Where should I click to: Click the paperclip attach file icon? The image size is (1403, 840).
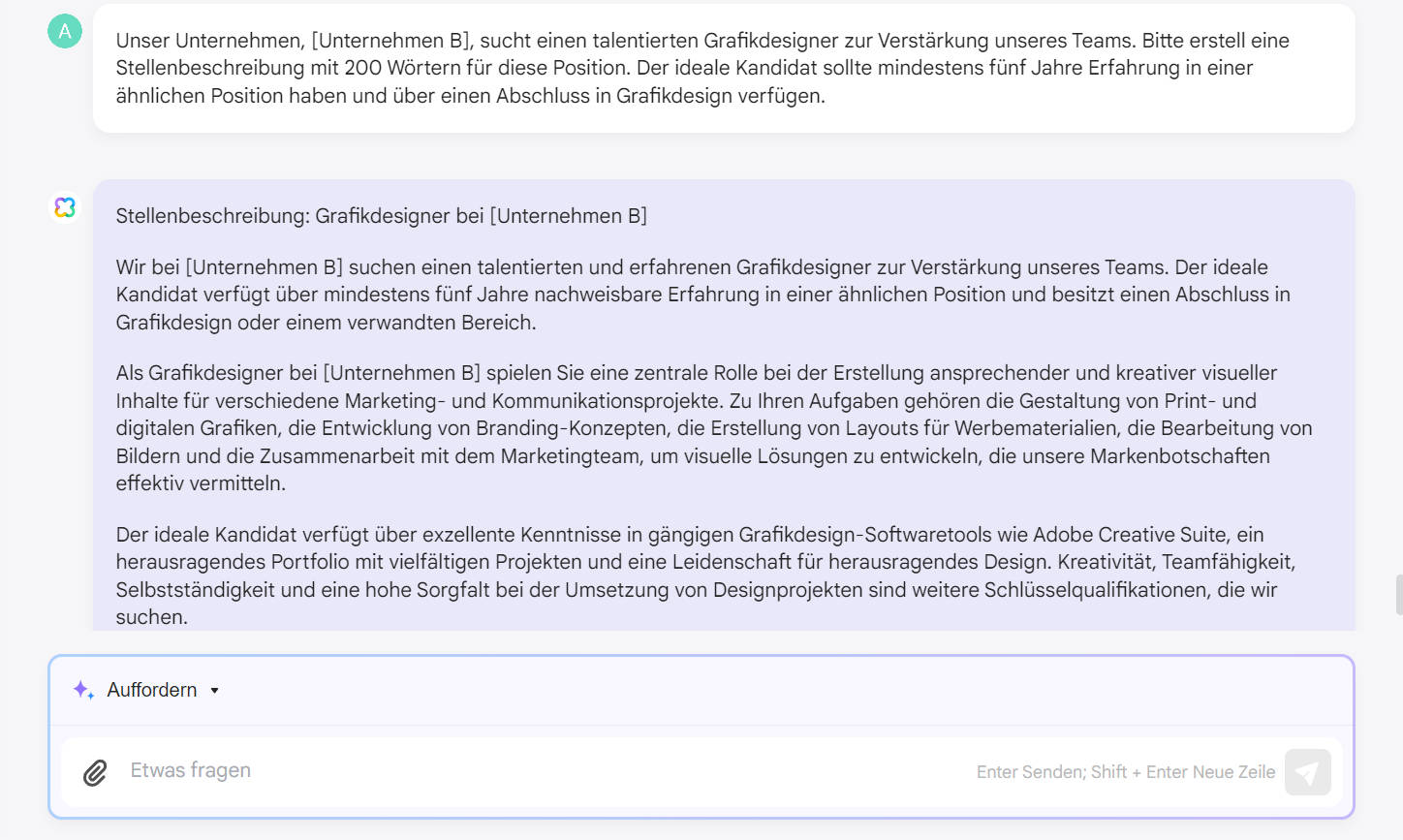pos(95,772)
